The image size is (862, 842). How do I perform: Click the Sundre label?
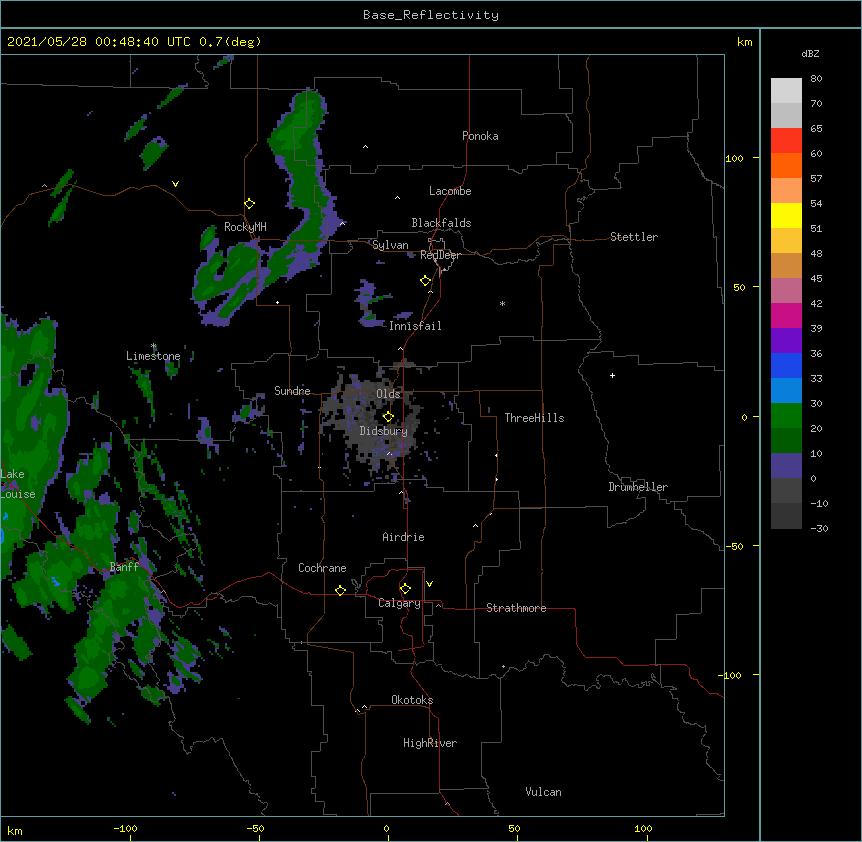point(292,391)
